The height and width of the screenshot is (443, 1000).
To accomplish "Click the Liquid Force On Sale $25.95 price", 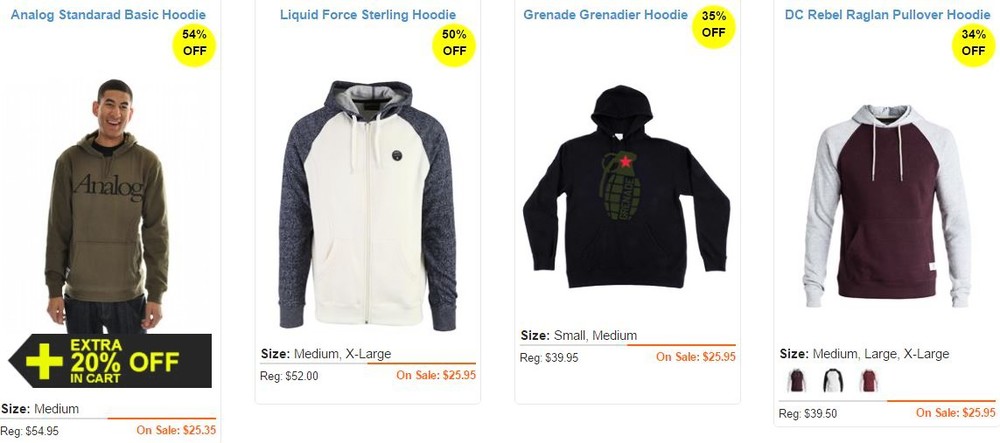I will coord(436,375).
